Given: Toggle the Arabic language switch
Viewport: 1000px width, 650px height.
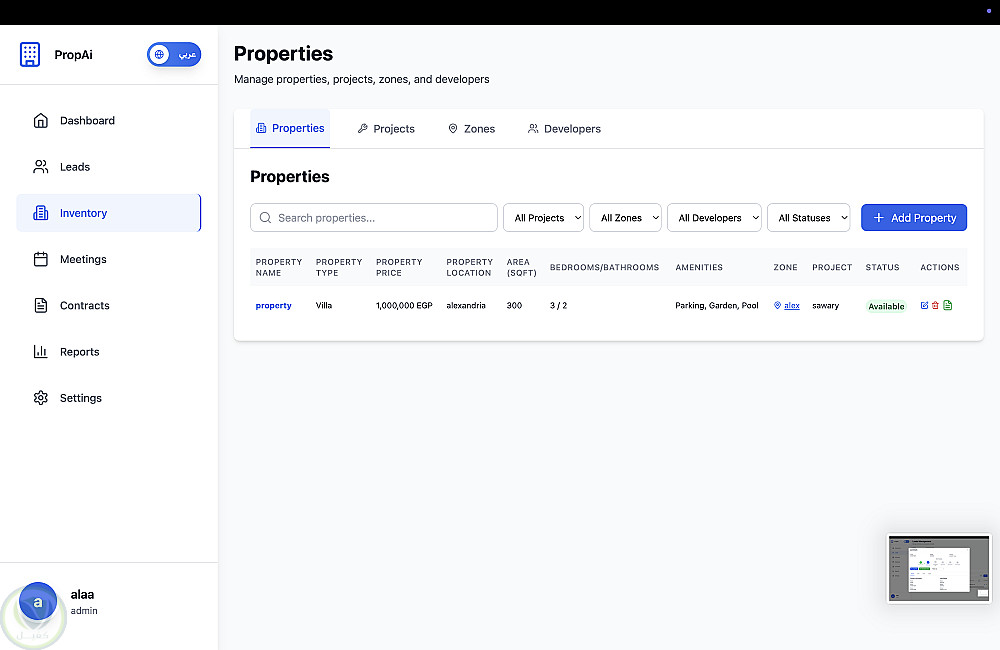Looking at the screenshot, I should pos(174,55).
